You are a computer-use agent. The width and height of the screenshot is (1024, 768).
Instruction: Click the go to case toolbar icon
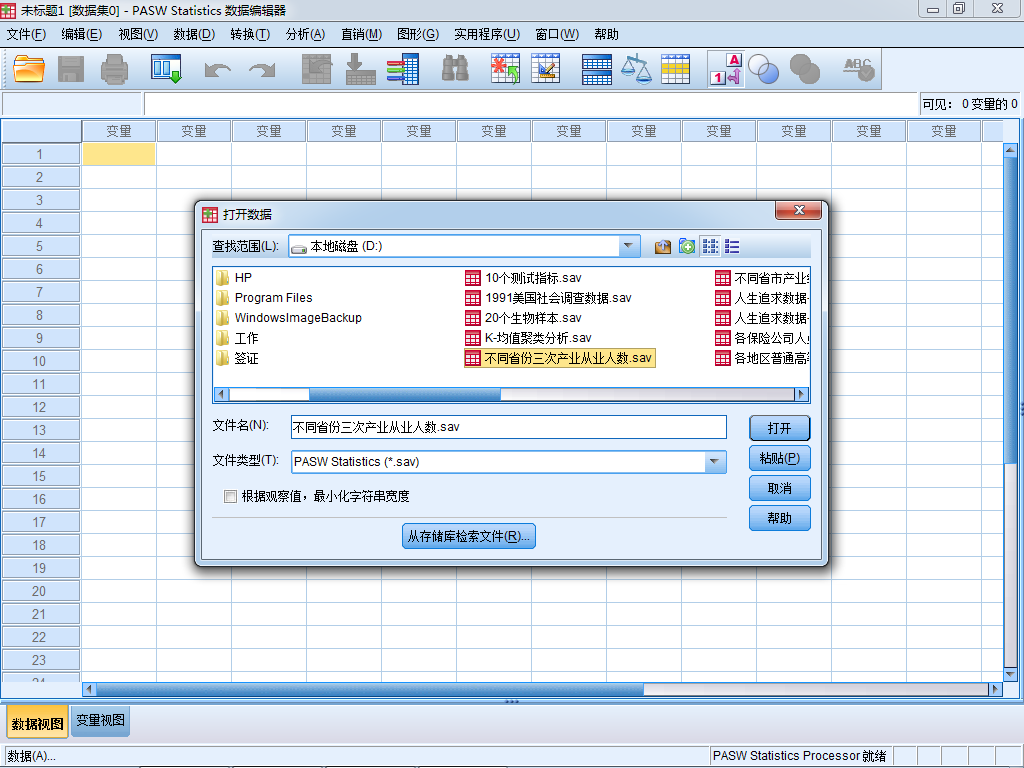click(x=317, y=69)
